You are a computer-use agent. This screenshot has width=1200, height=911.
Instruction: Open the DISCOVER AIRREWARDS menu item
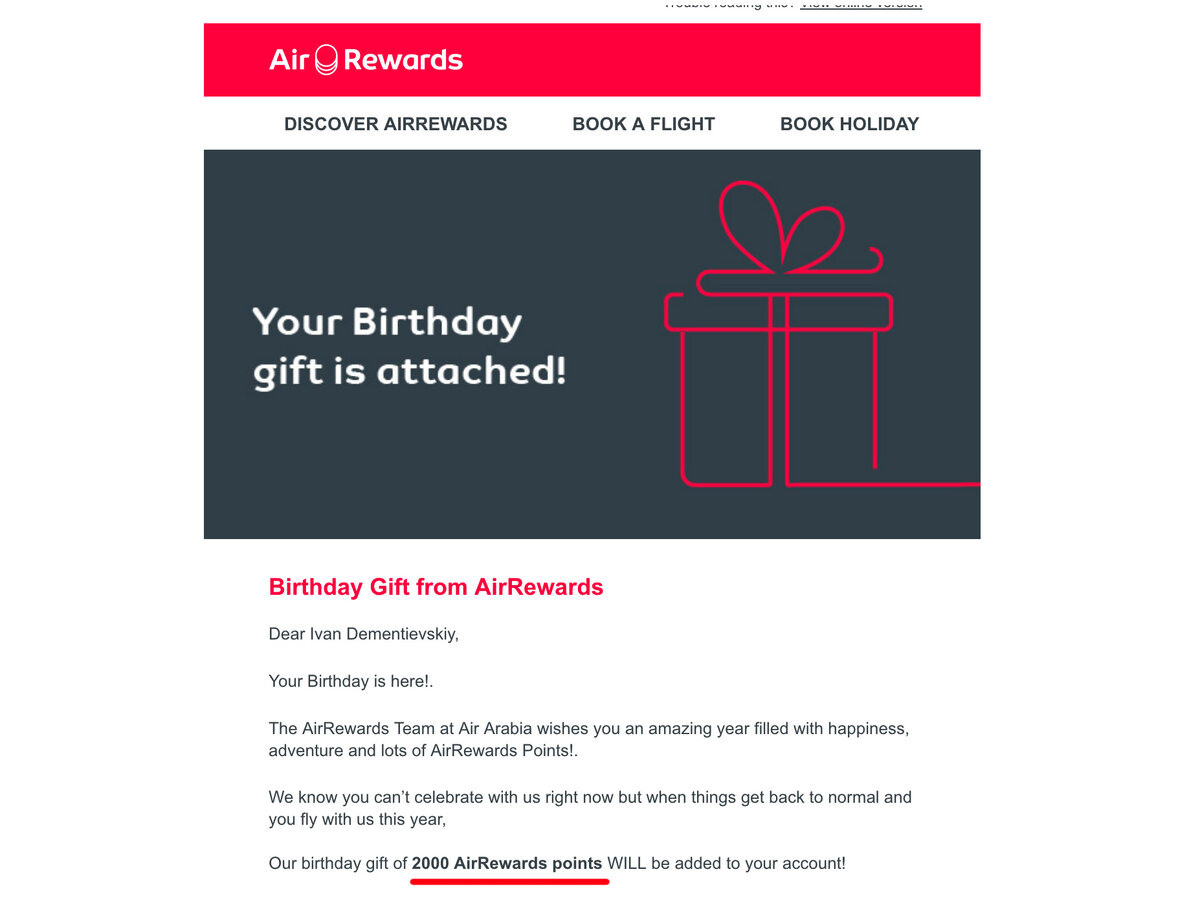(x=396, y=124)
